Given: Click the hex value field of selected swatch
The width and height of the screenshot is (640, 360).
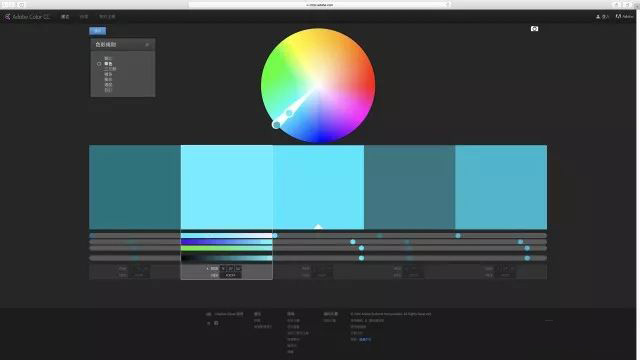Looking at the screenshot, I should [x=231, y=276].
